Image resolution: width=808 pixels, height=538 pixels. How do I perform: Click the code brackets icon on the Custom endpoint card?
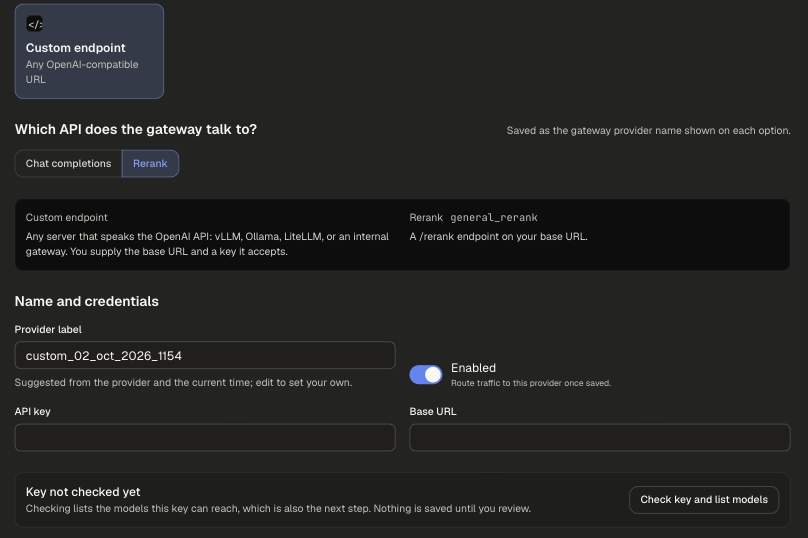35,24
